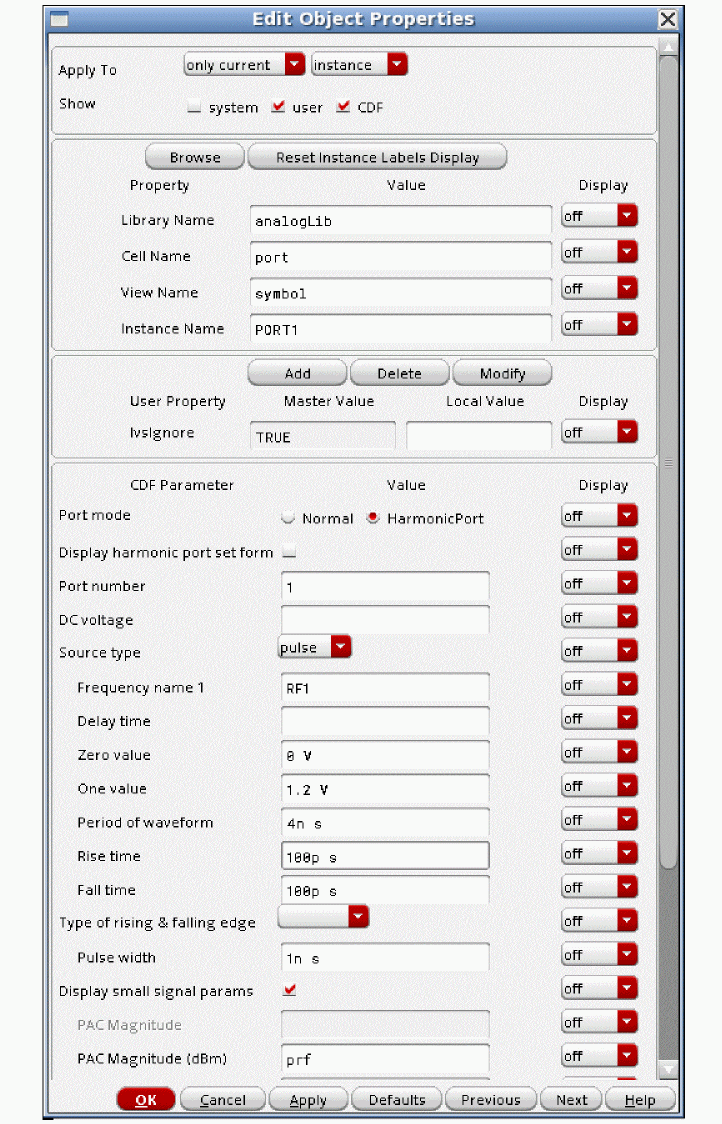Screen dimensions: 722x1124
Task: Click the Rise time input field
Action: tap(385, 856)
